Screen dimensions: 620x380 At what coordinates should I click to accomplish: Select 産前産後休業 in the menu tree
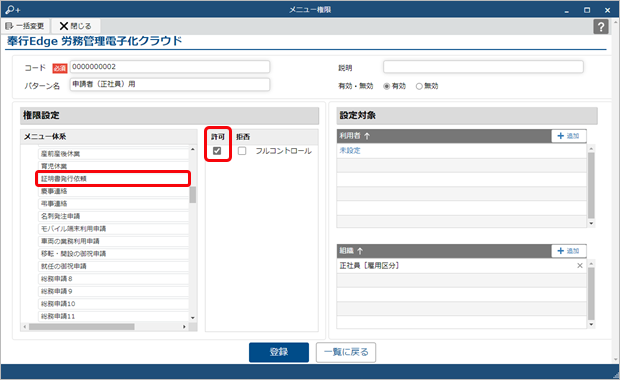click(x=113, y=153)
